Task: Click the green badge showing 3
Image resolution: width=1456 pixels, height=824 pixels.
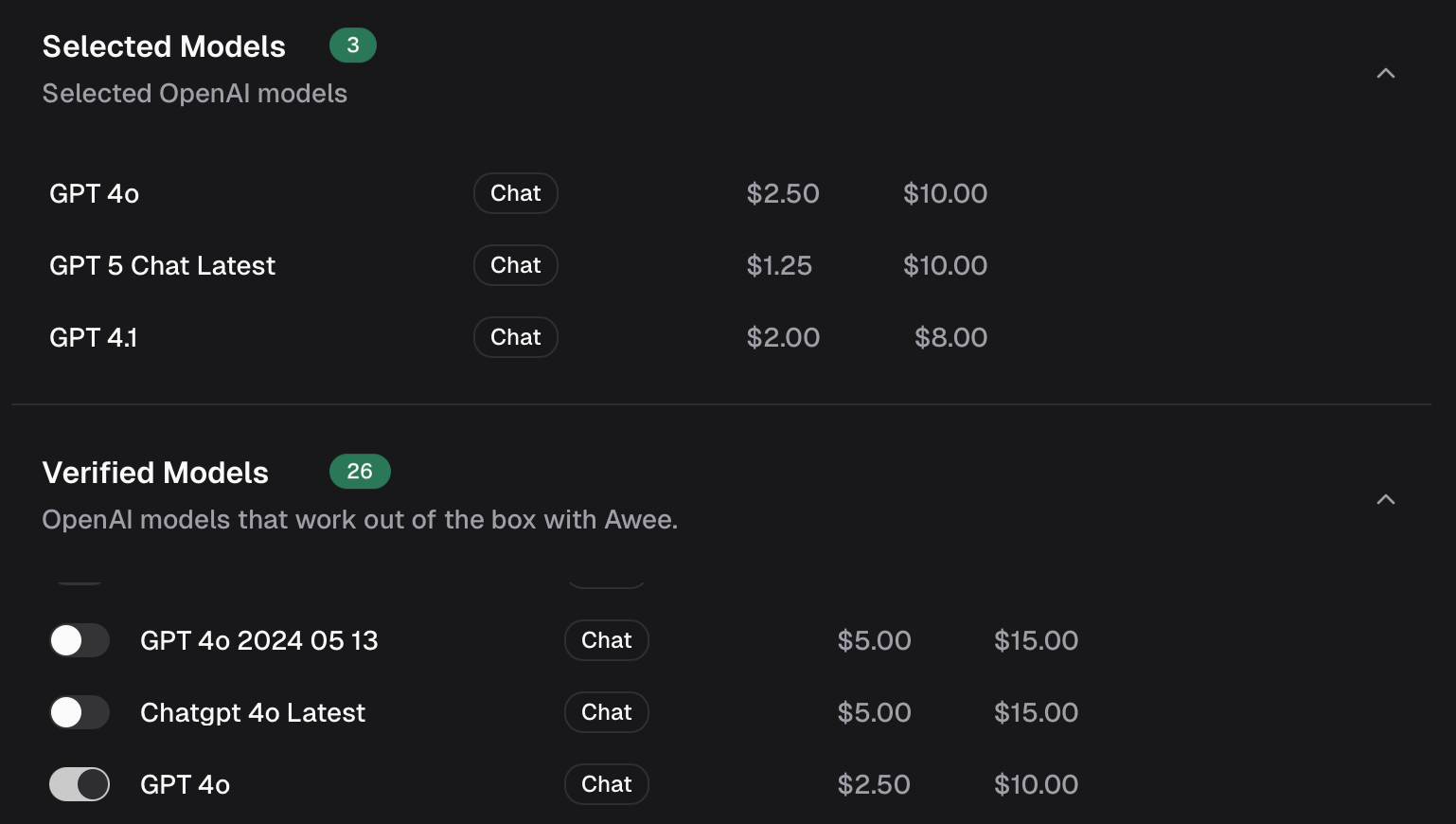Action: tap(352, 45)
